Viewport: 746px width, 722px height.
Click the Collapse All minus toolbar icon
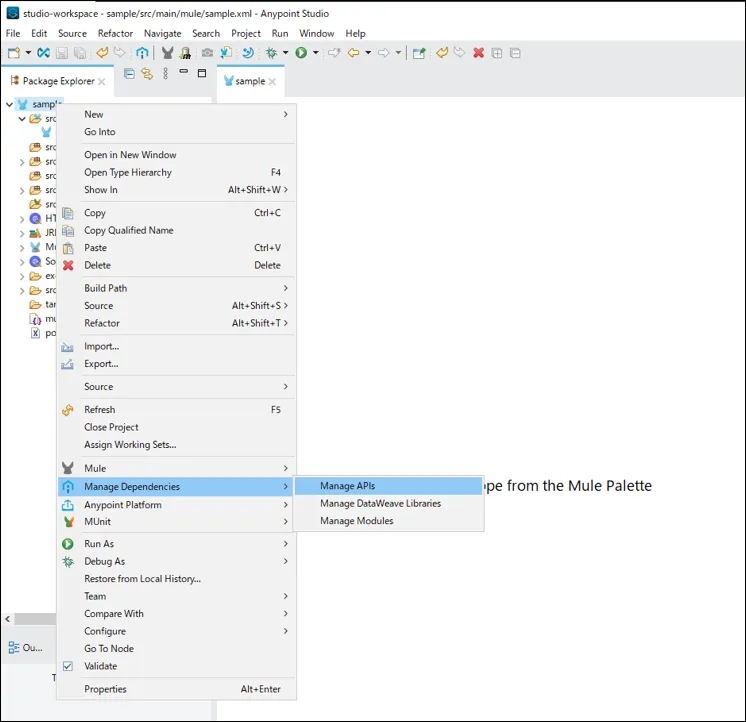click(x=515, y=53)
